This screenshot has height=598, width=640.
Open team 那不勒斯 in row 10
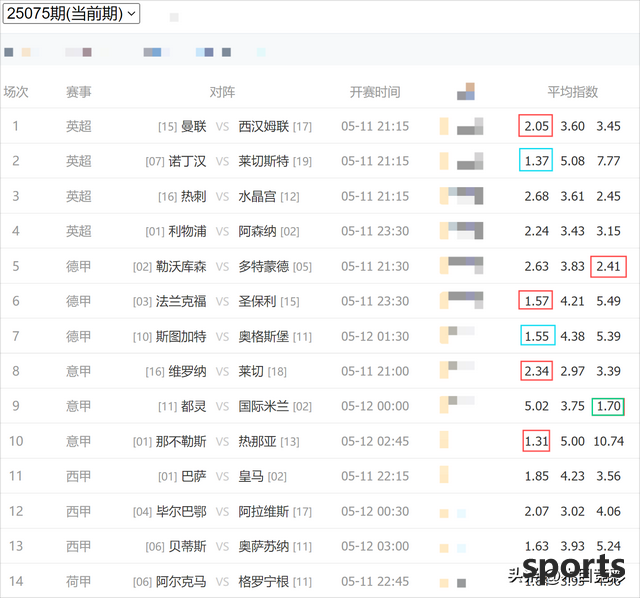pyautogui.click(x=181, y=441)
